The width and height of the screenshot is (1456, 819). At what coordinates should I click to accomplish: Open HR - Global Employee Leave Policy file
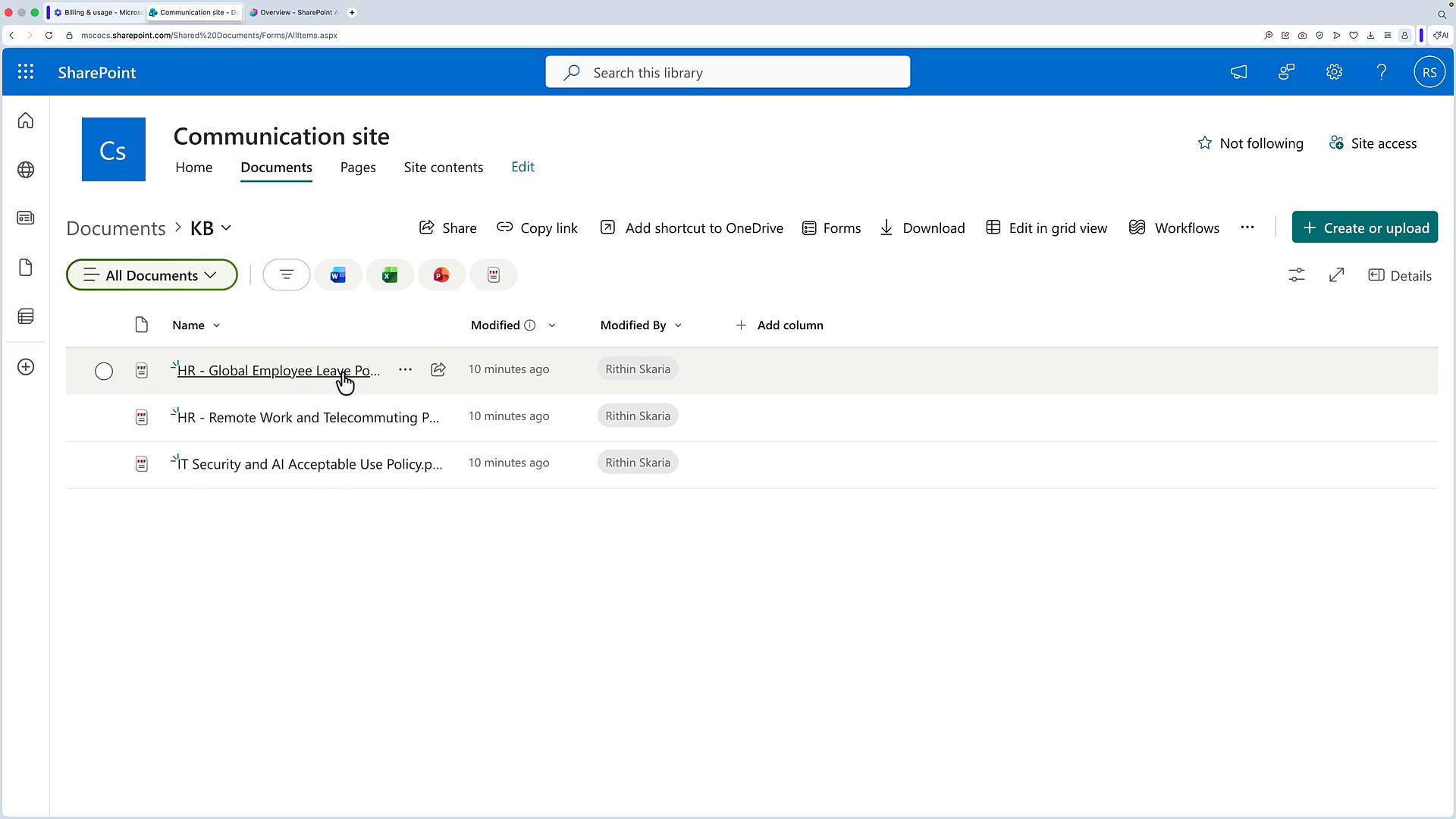pos(278,370)
